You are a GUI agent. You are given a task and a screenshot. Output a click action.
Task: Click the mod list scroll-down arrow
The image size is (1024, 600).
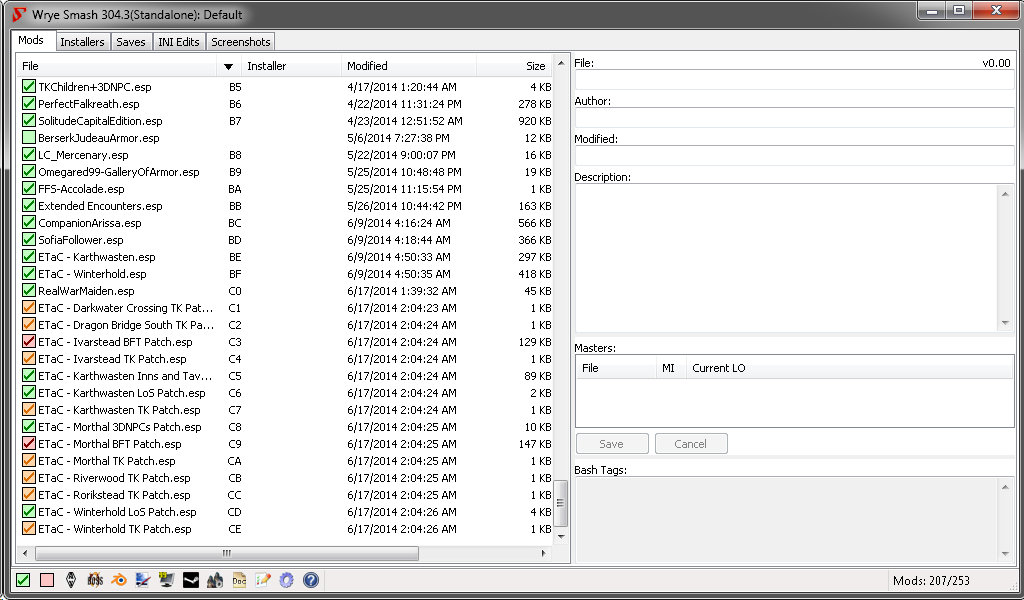click(560, 537)
